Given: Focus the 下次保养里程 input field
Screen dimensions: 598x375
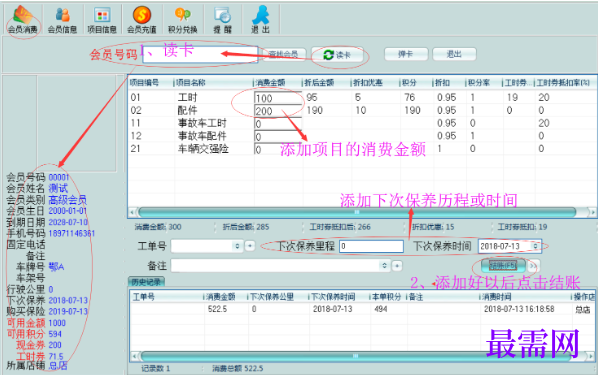Looking at the screenshot, I should pyautogui.click(x=371, y=246).
